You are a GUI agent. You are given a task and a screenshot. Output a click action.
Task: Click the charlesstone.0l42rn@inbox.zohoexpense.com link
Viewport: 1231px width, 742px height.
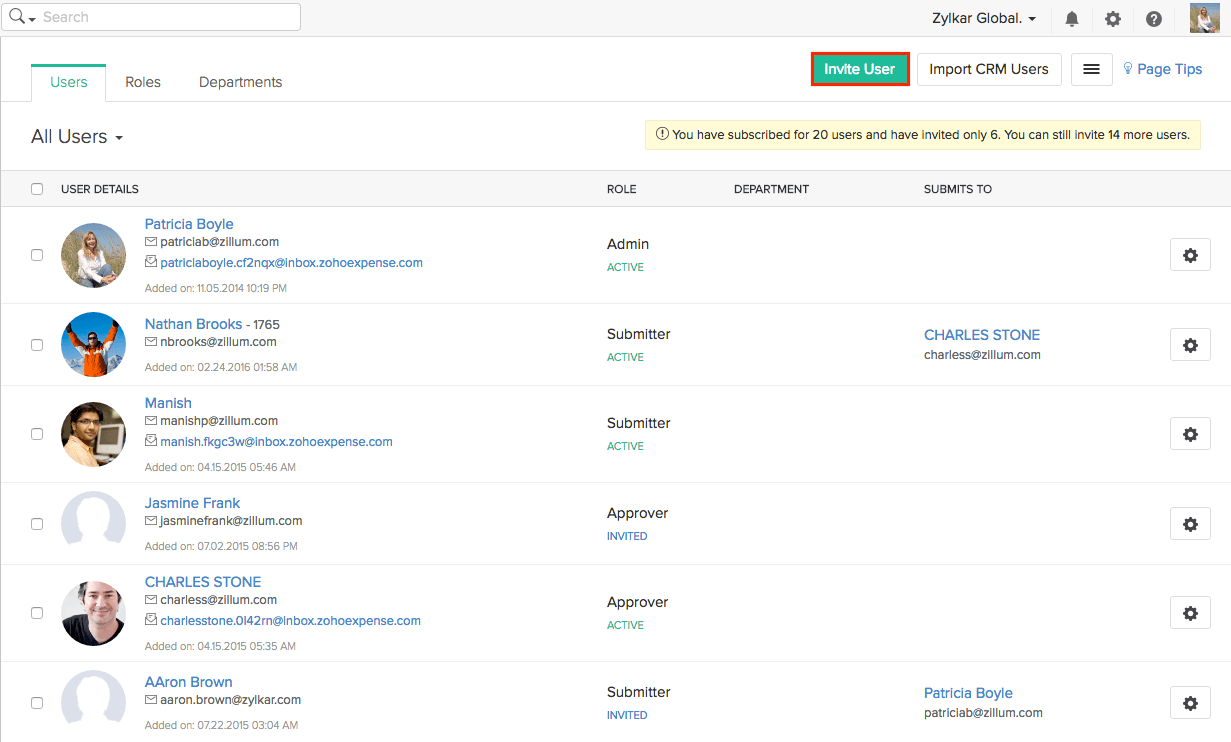[x=290, y=620]
